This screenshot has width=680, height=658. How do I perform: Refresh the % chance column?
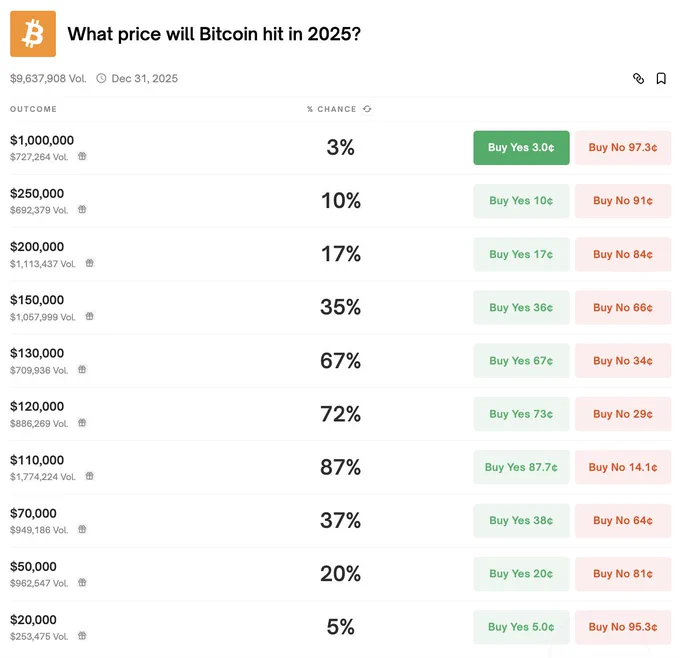pos(367,109)
